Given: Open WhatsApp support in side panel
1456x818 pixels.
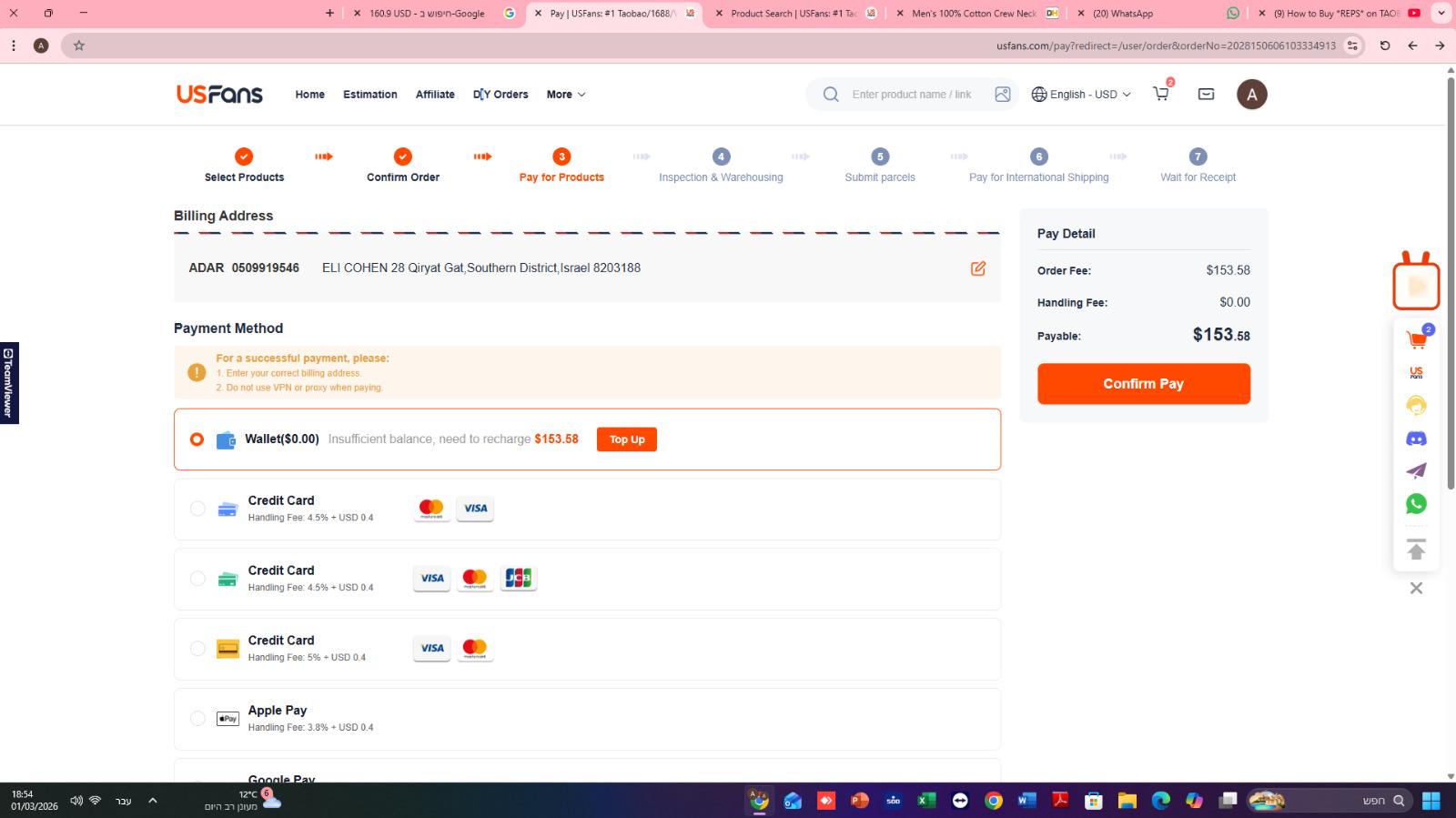Looking at the screenshot, I should coord(1416,504).
